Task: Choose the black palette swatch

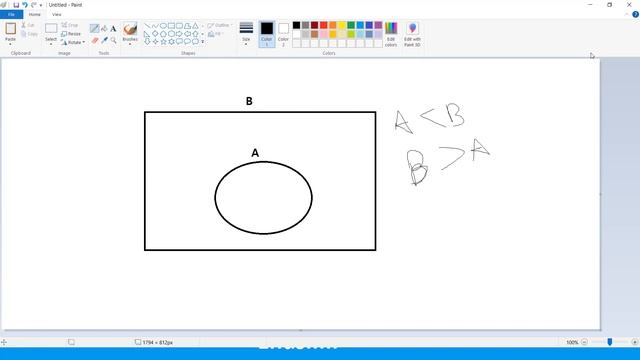Action: (x=296, y=25)
